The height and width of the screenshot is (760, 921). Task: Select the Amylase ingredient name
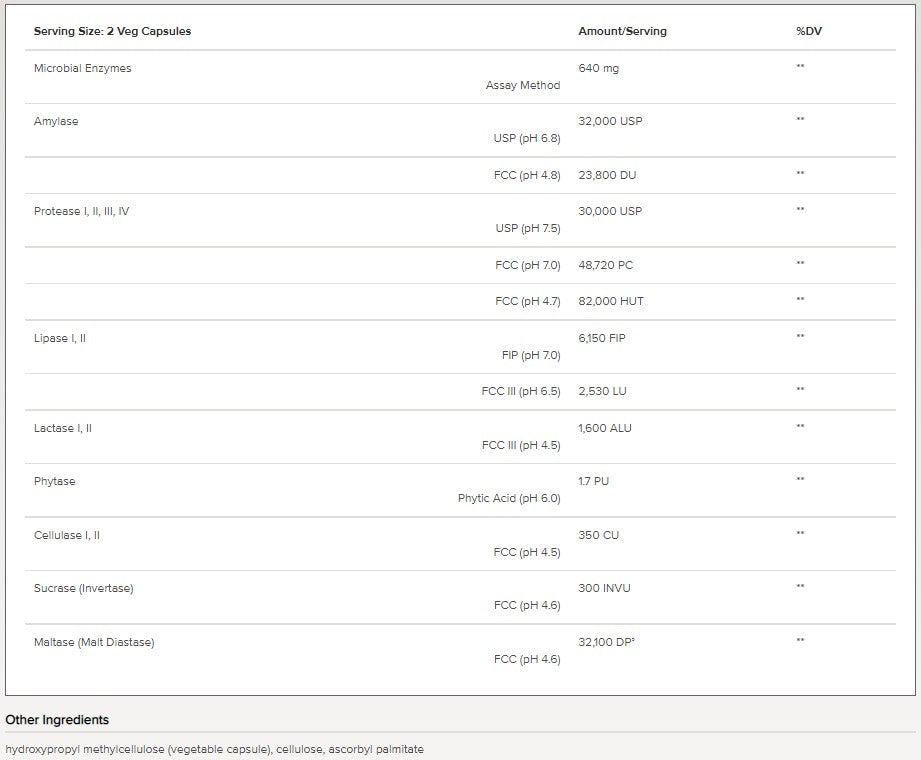[56, 121]
